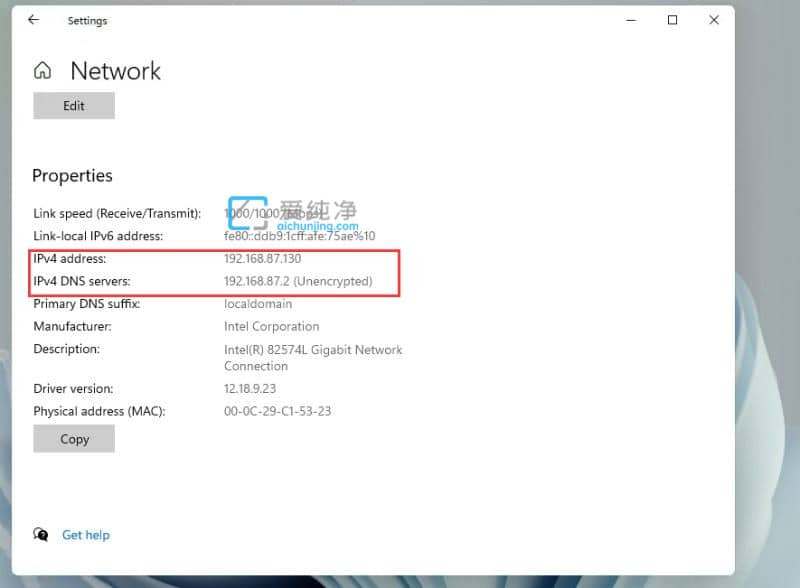The width and height of the screenshot is (800, 588).
Task: Click the Get help chat bubble icon
Action: click(41, 535)
